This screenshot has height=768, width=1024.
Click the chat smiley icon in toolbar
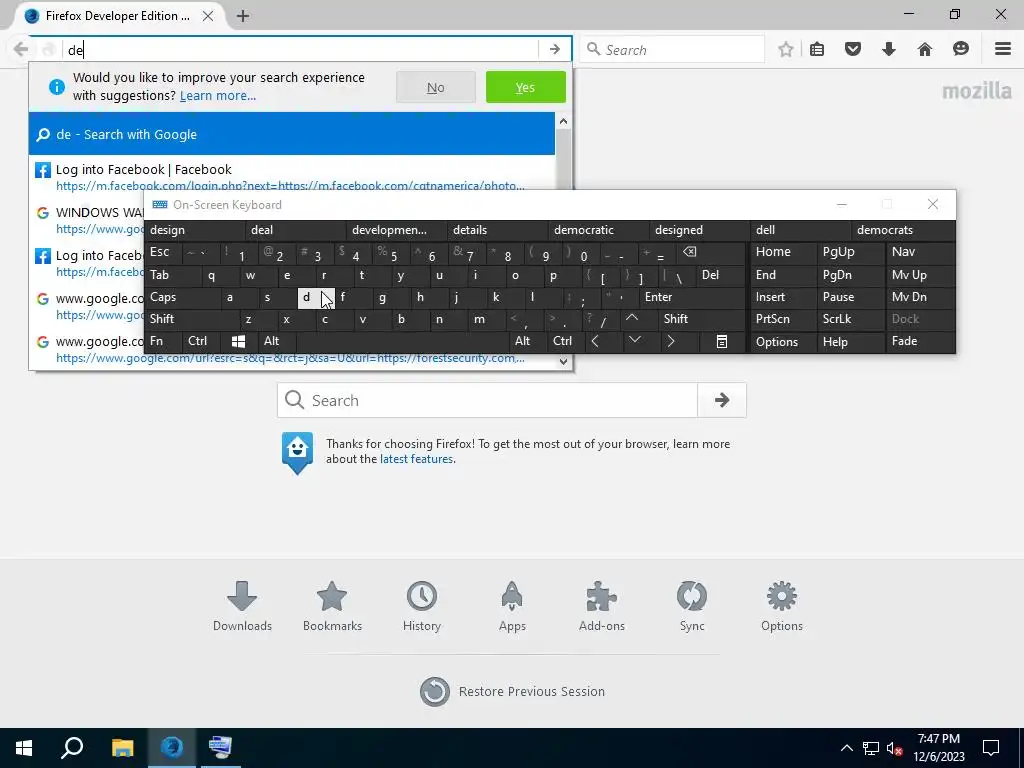tap(961, 49)
